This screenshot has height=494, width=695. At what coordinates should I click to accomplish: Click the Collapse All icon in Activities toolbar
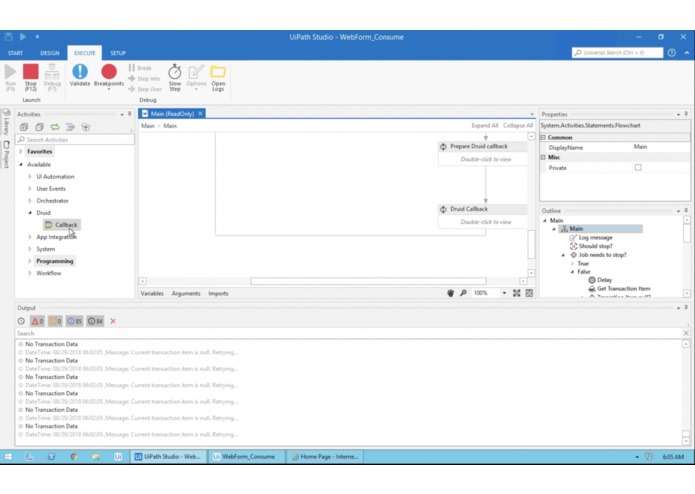coord(39,127)
